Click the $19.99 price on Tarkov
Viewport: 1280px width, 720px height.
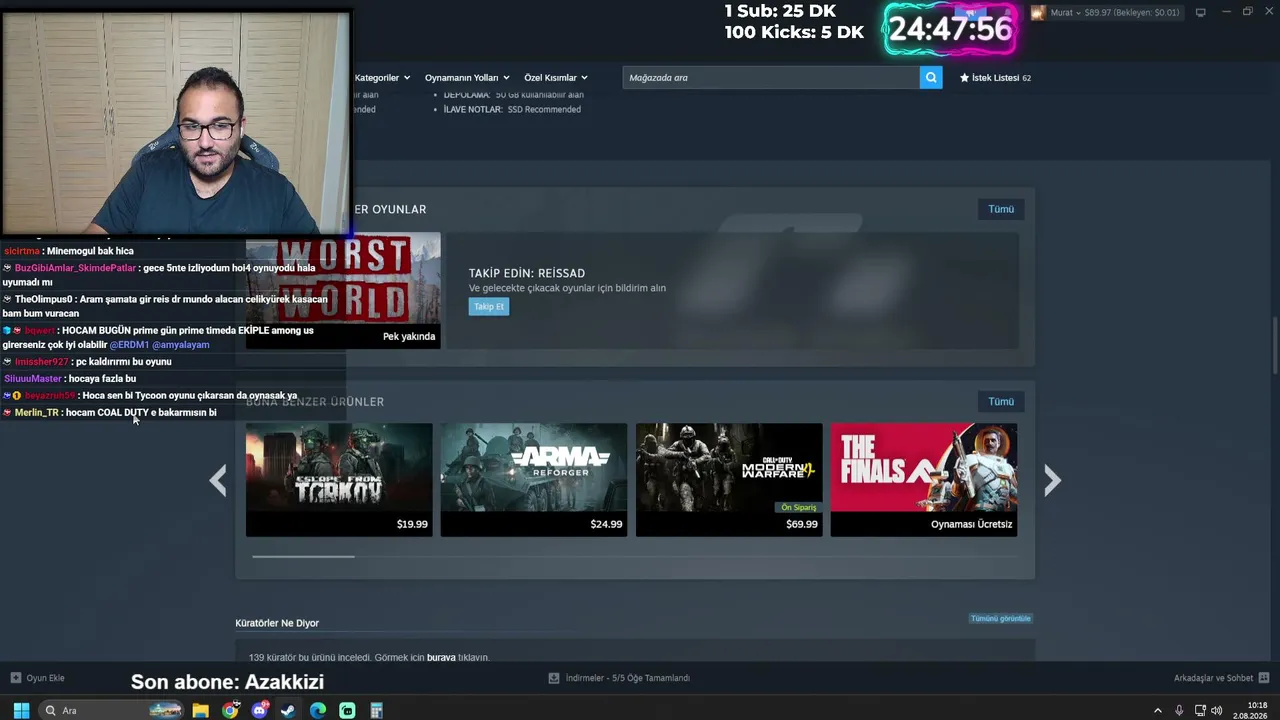coord(412,524)
